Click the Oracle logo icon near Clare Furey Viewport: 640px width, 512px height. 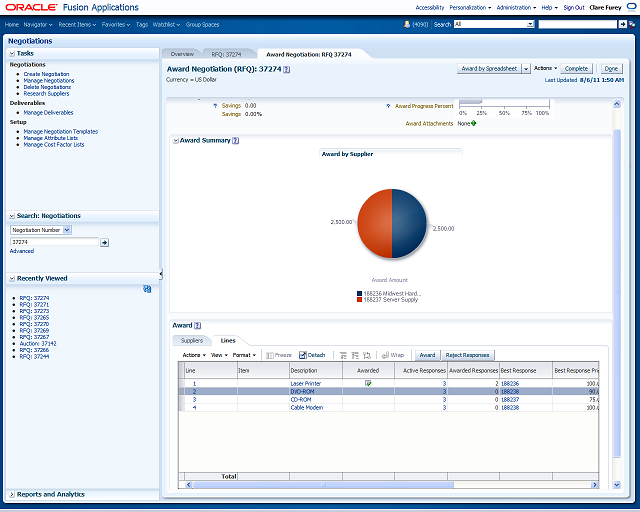pyautogui.click(x=631, y=7)
